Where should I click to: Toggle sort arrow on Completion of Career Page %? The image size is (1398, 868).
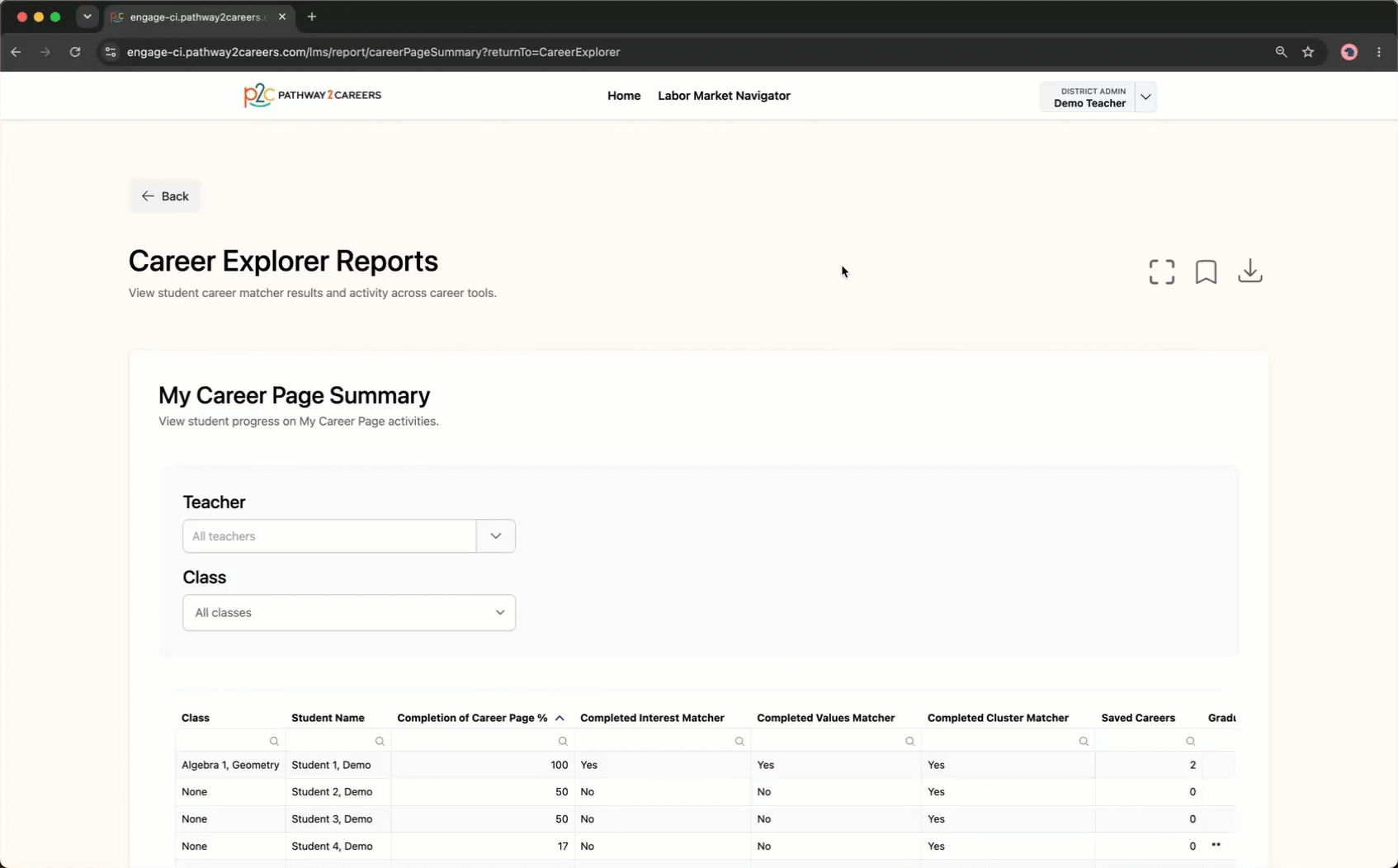(560, 718)
